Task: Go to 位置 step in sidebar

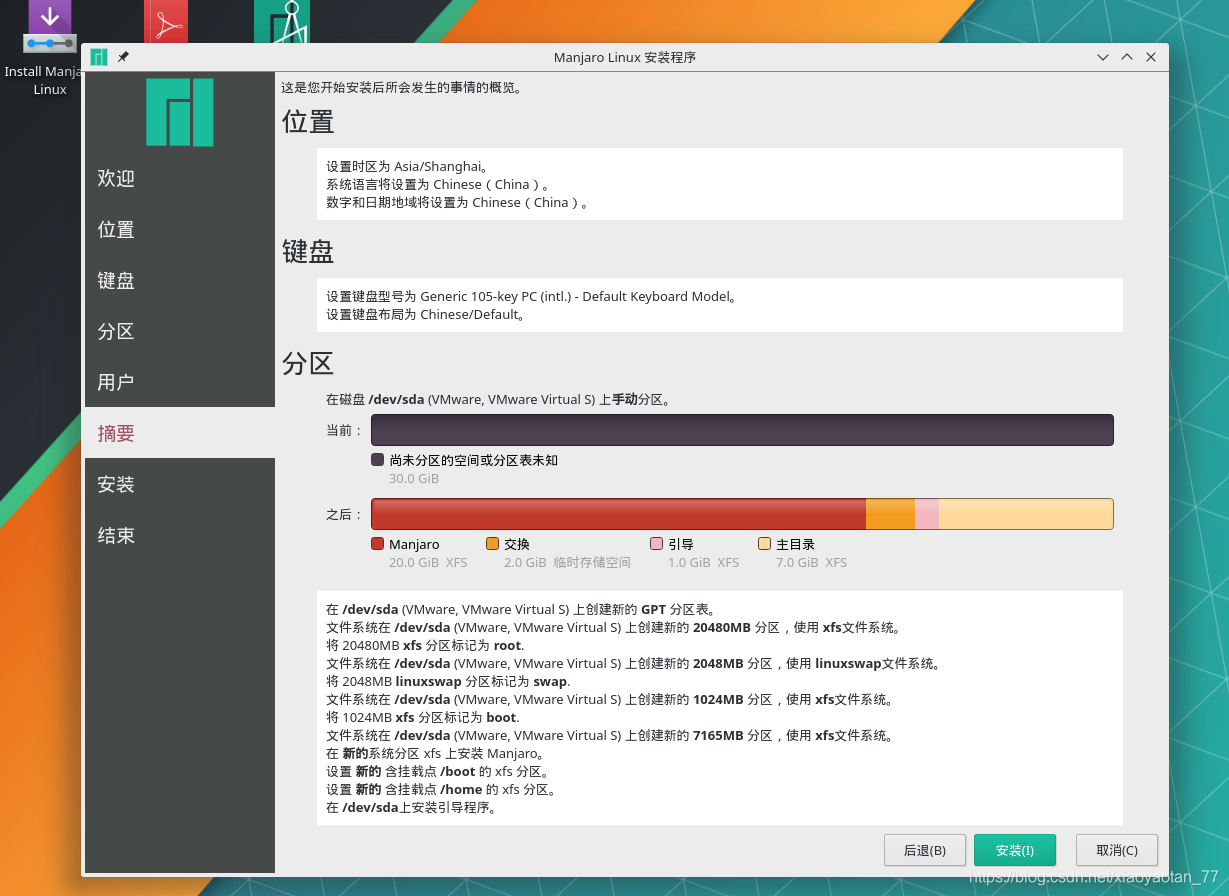Action: (180, 229)
